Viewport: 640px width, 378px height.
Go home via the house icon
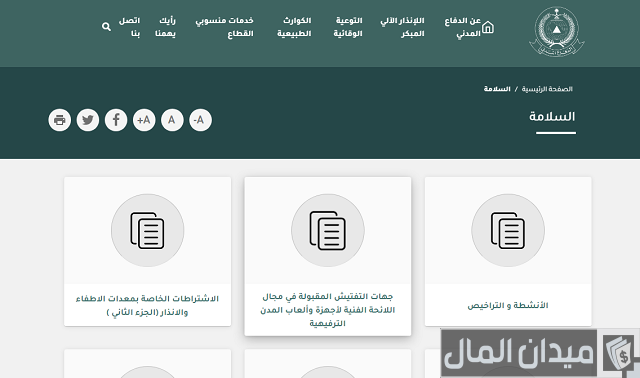(488, 27)
